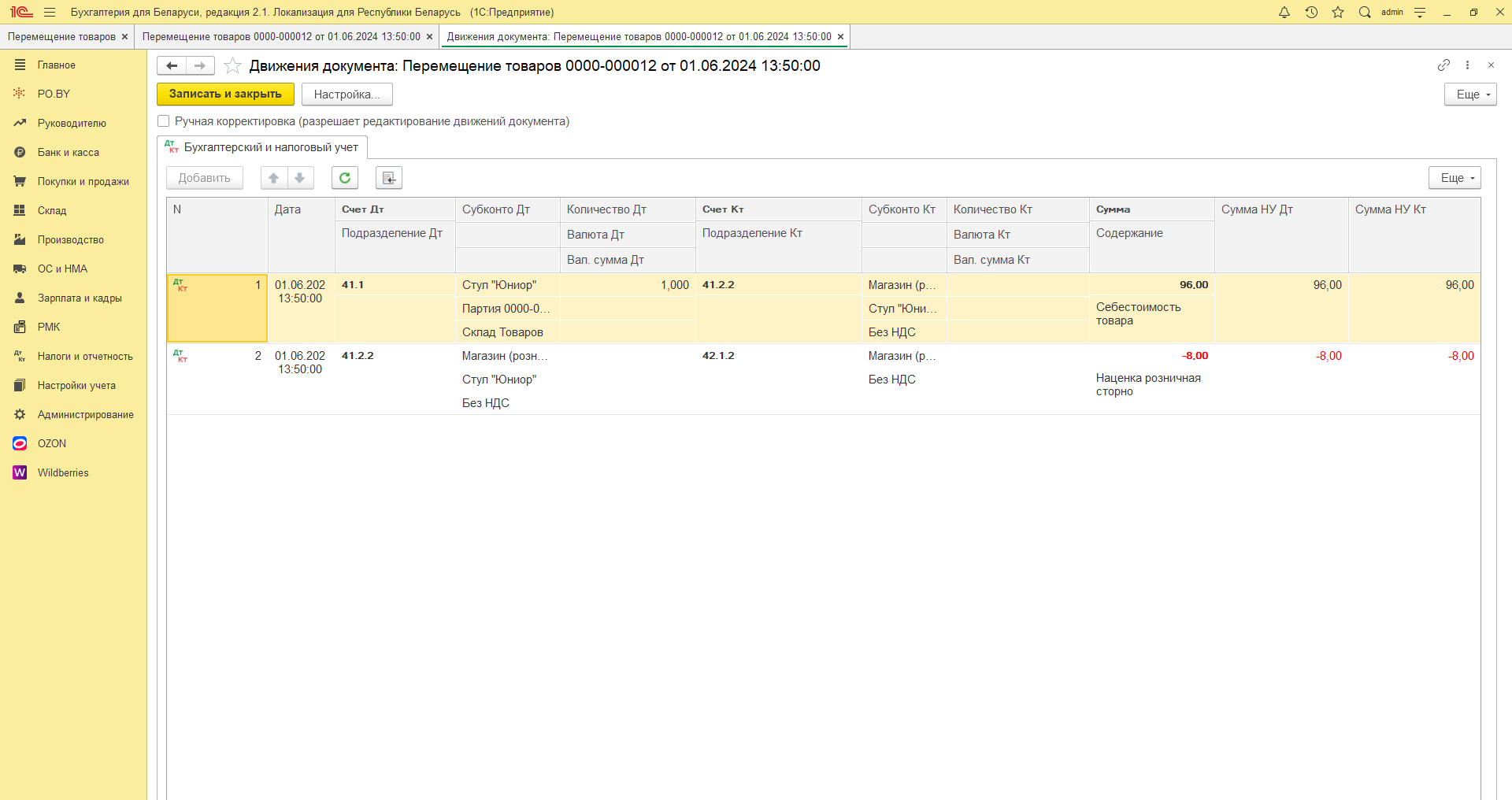This screenshot has height=800, width=1512.
Task: Click the 42.1.2 credit account cell
Action: pos(778,356)
